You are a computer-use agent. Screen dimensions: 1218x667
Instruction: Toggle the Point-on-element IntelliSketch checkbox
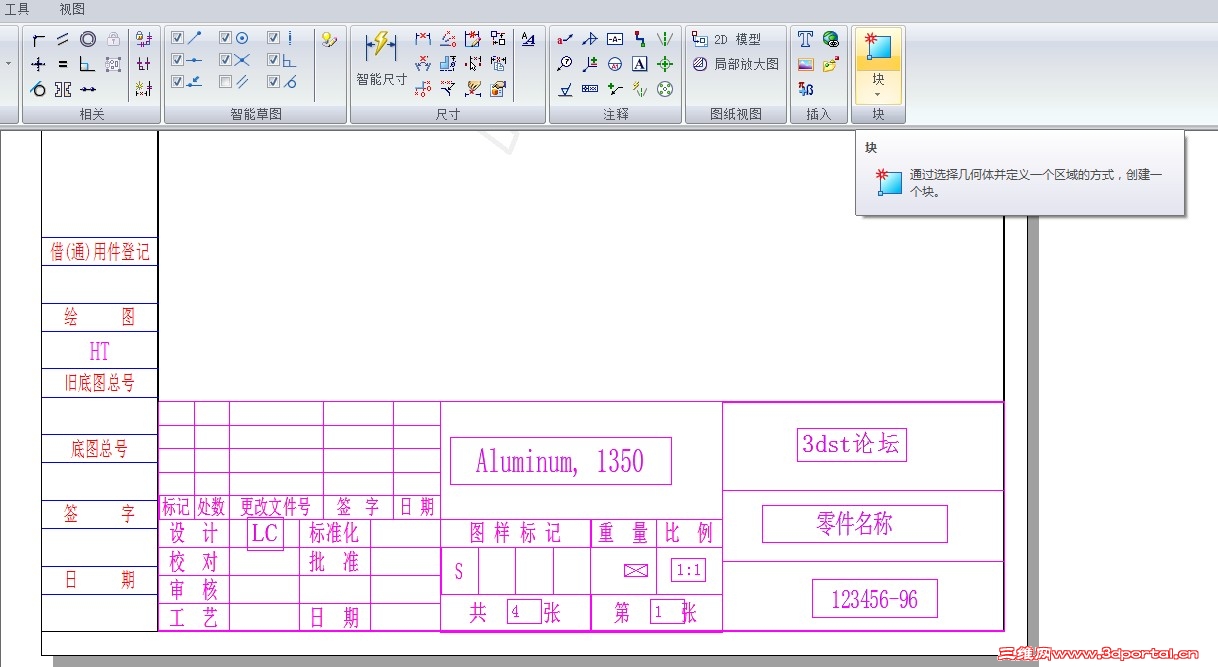click(177, 82)
